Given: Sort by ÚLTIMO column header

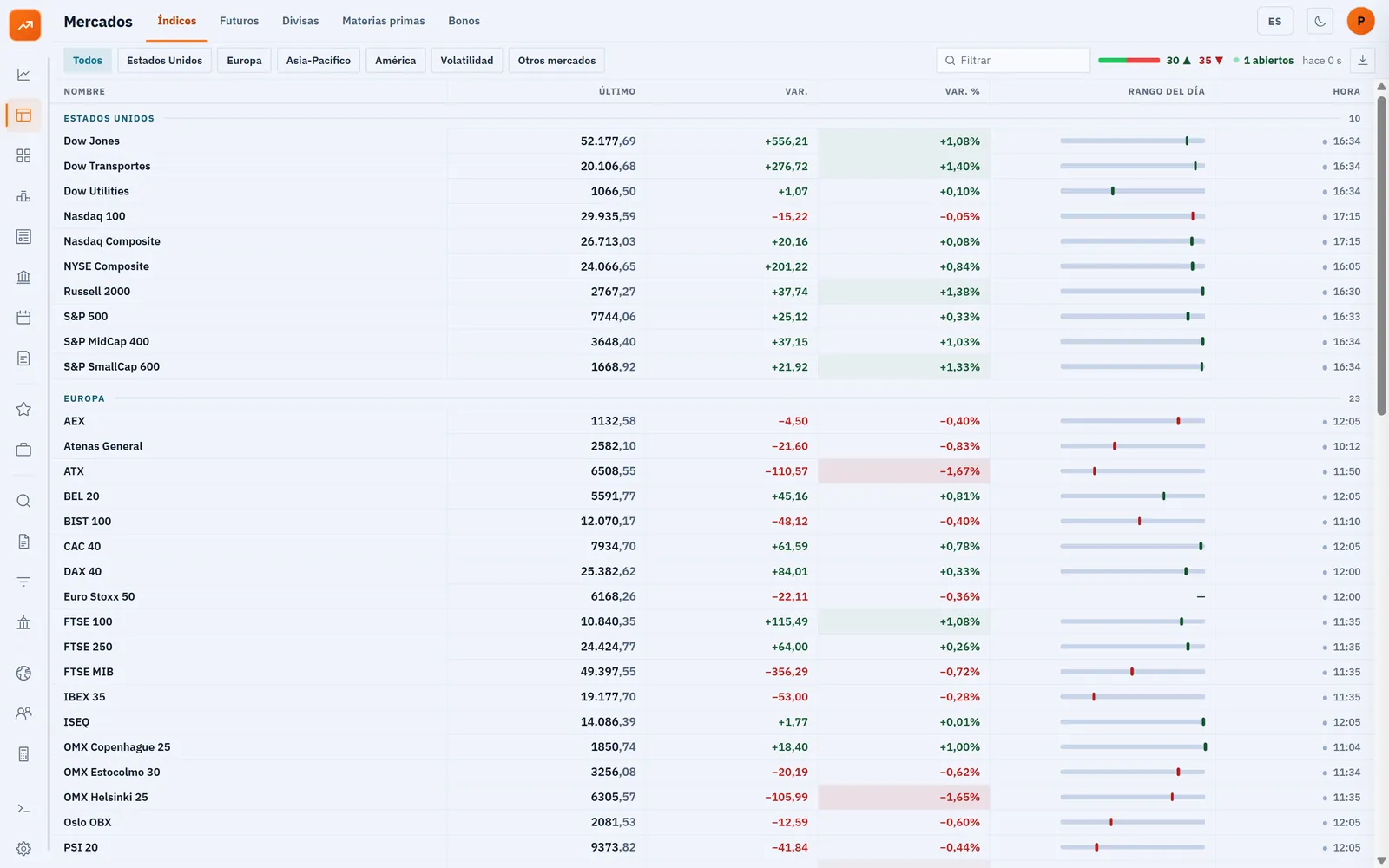Looking at the screenshot, I should (617, 91).
